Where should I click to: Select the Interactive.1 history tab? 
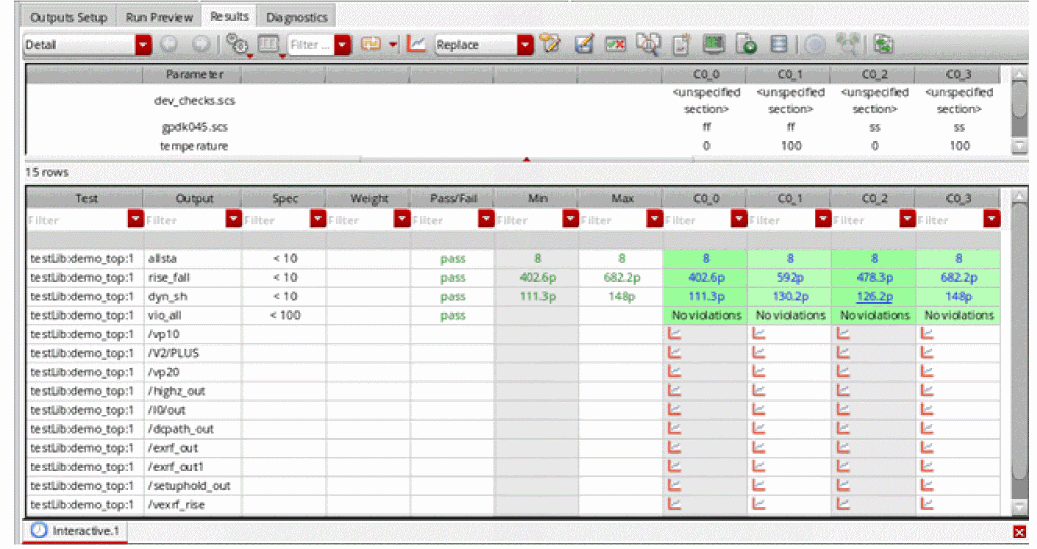coord(77,530)
